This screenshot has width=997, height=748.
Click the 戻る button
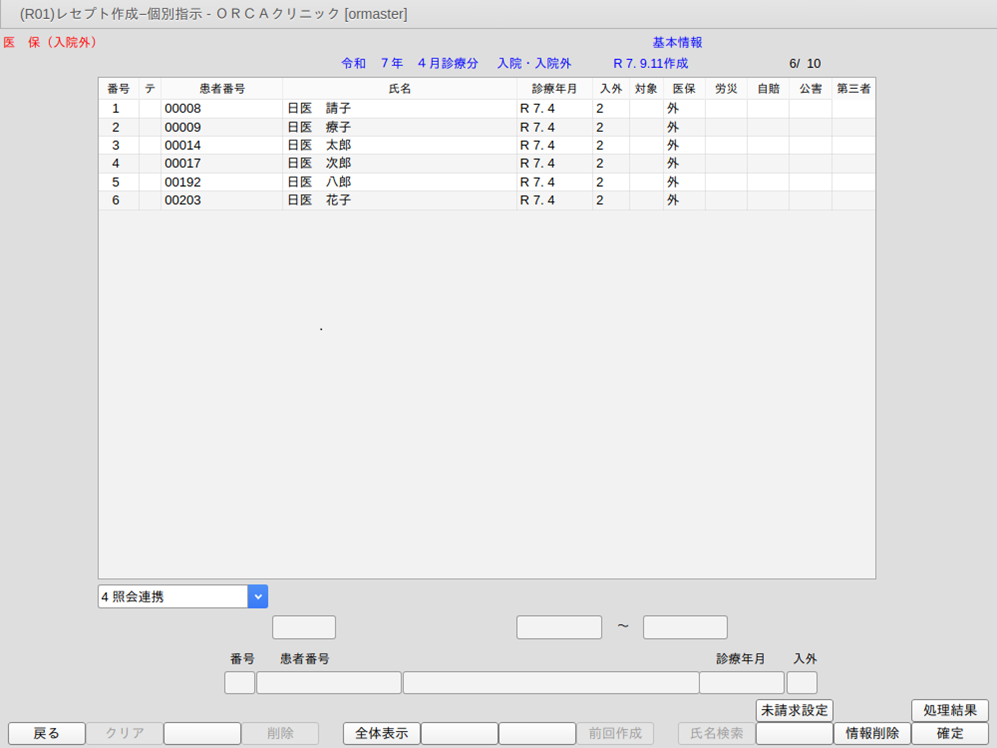coord(46,733)
